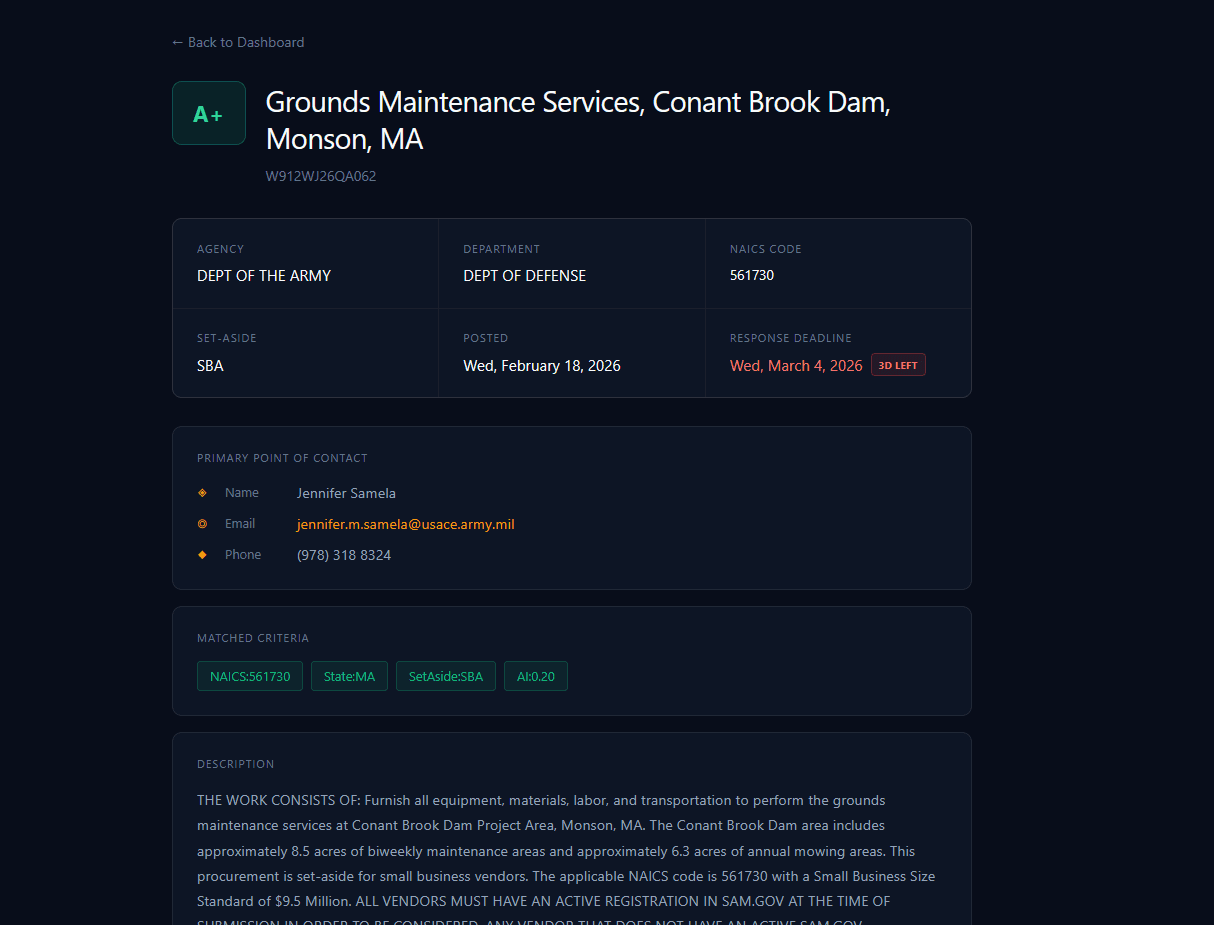Click the circular icon beside Email
The height and width of the screenshot is (925, 1214).
pos(202,523)
